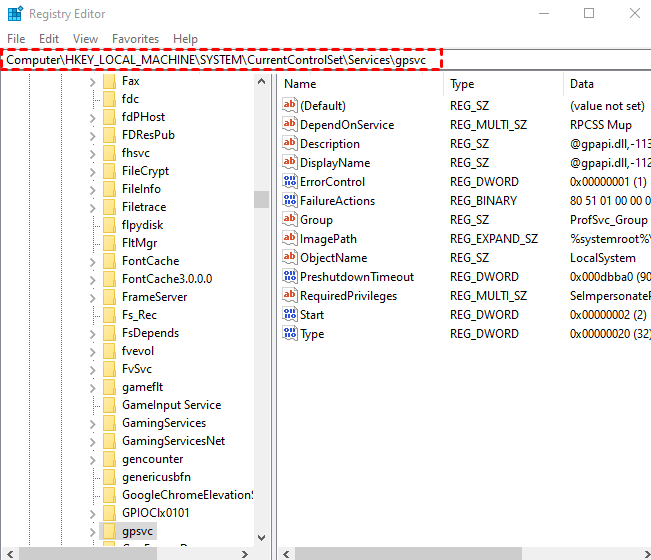Image resolution: width=651 pixels, height=560 pixels.
Task: Click the Start DWORD value icon
Action: tap(290, 314)
